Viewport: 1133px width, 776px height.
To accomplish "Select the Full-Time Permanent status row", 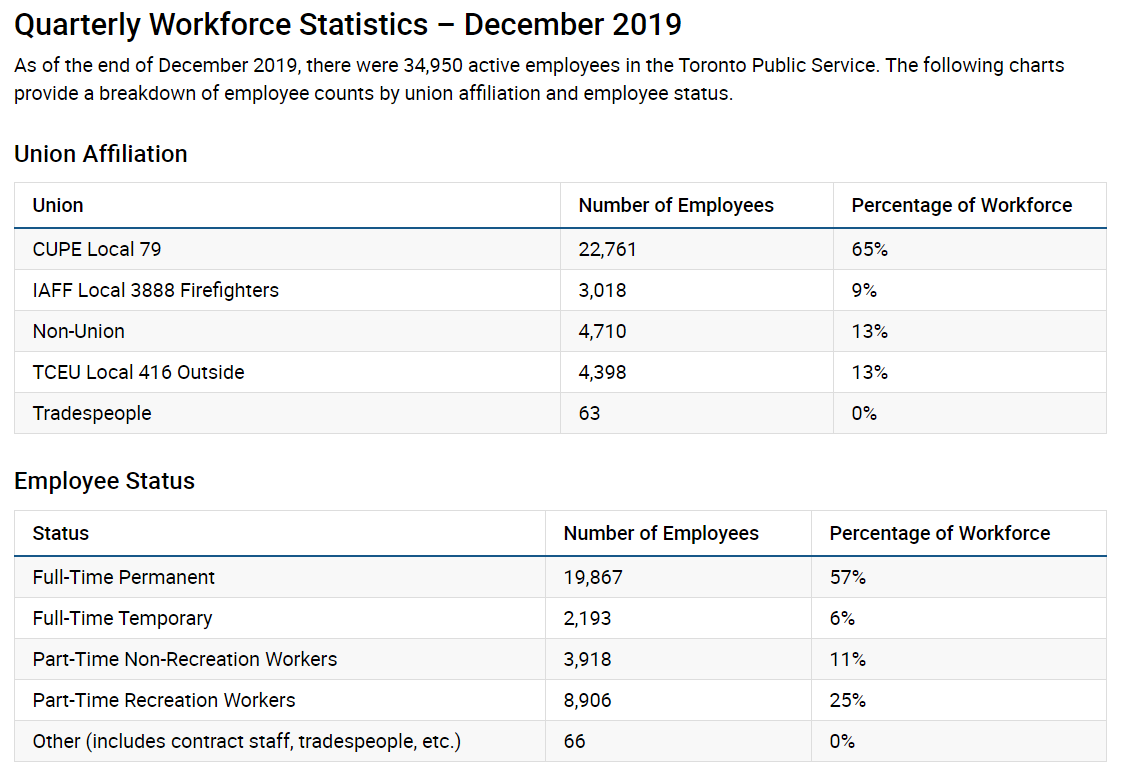I will pos(124,577).
